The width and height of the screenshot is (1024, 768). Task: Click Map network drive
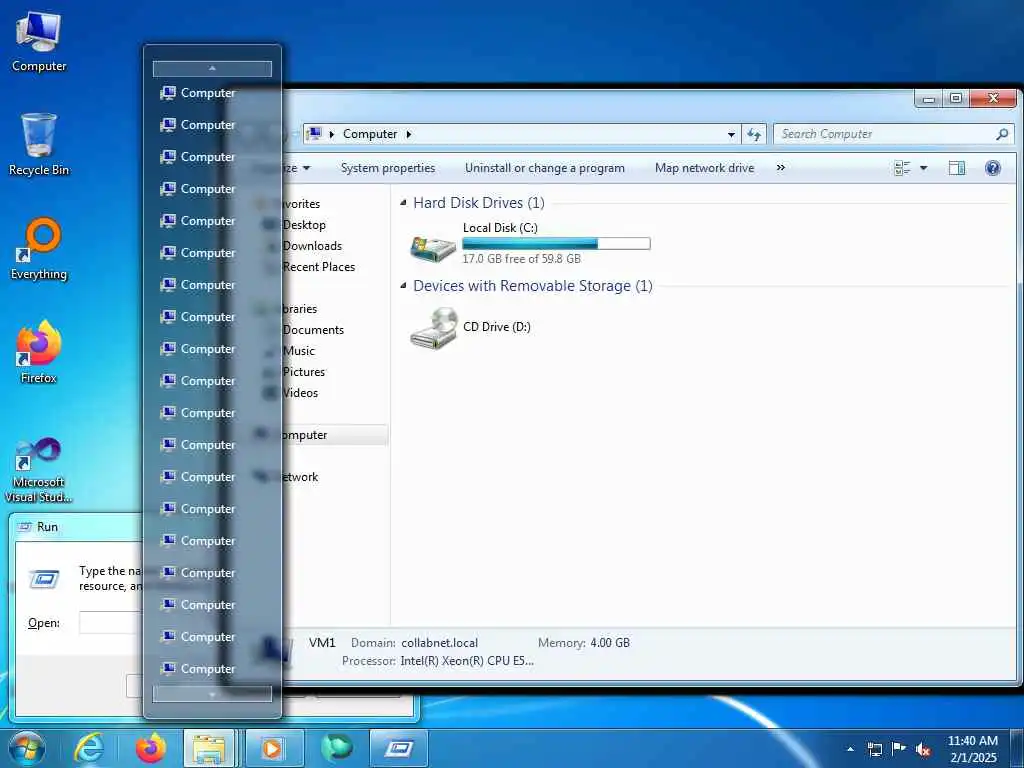point(704,168)
